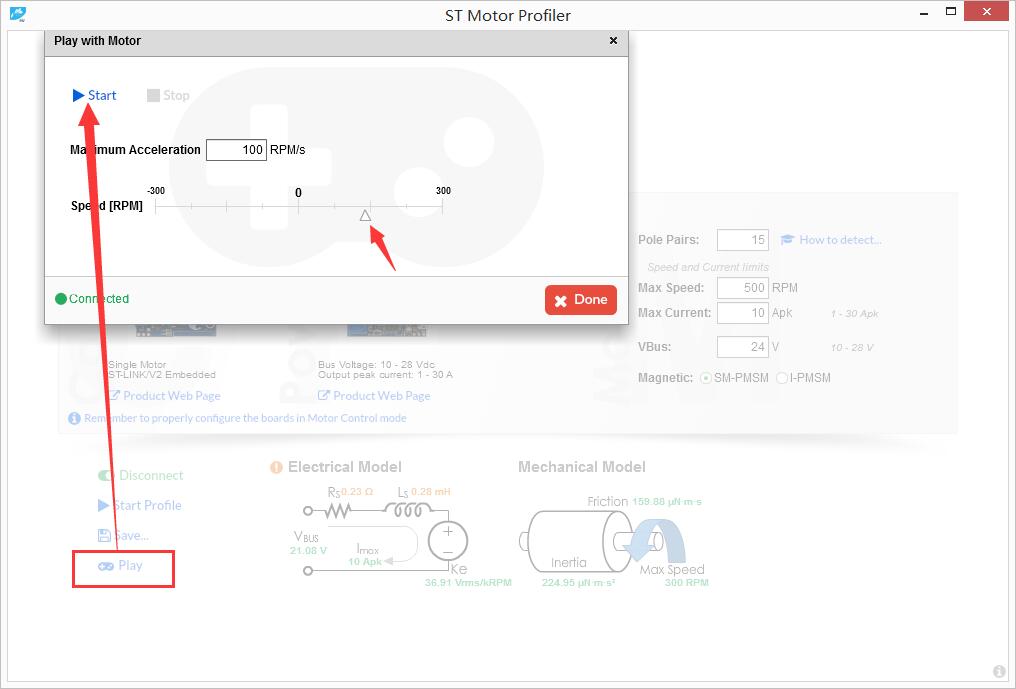Image resolution: width=1016 pixels, height=689 pixels.
Task: Click Start Profile
Action: 140,506
